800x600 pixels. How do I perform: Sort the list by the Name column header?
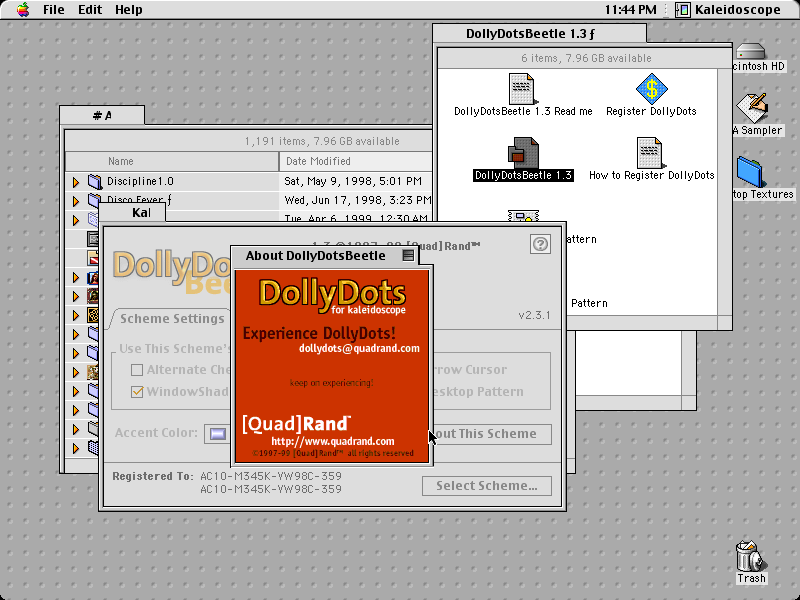pos(172,161)
